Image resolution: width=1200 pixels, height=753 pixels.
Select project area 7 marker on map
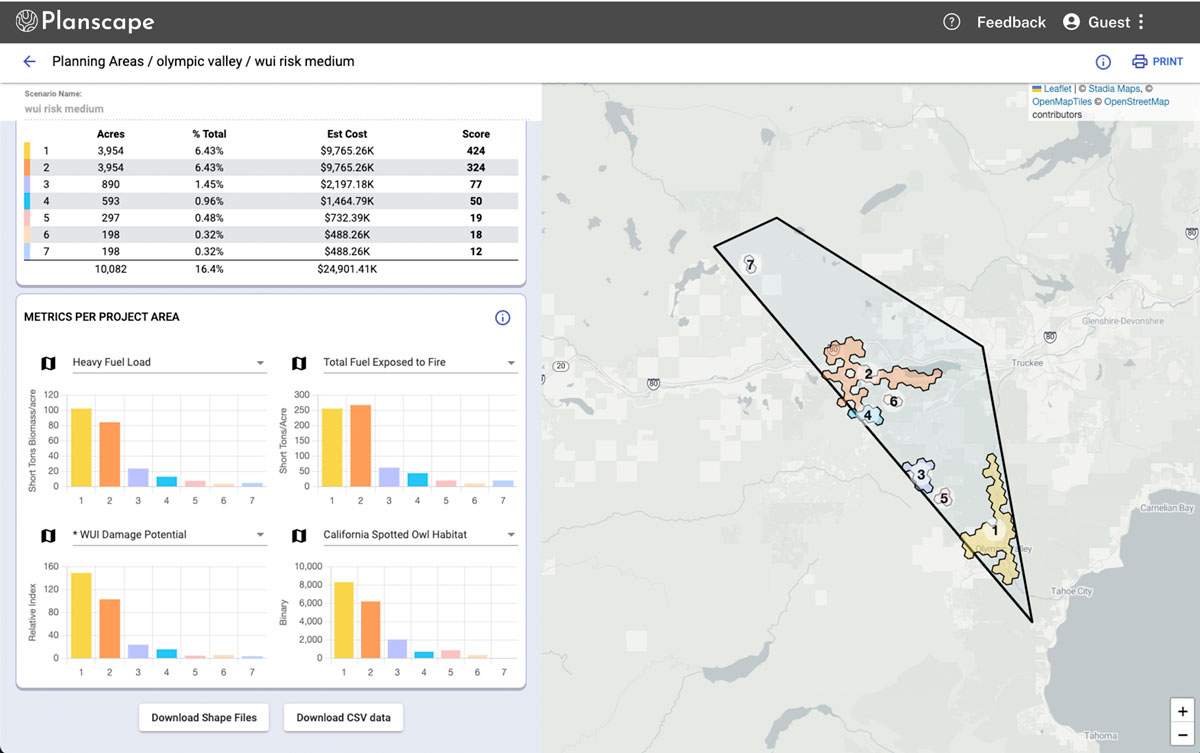coord(749,264)
